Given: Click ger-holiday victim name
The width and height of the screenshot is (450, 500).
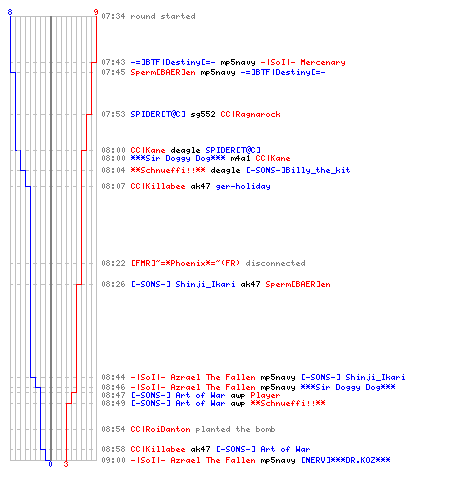Looking at the screenshot, I should [243, 186].
